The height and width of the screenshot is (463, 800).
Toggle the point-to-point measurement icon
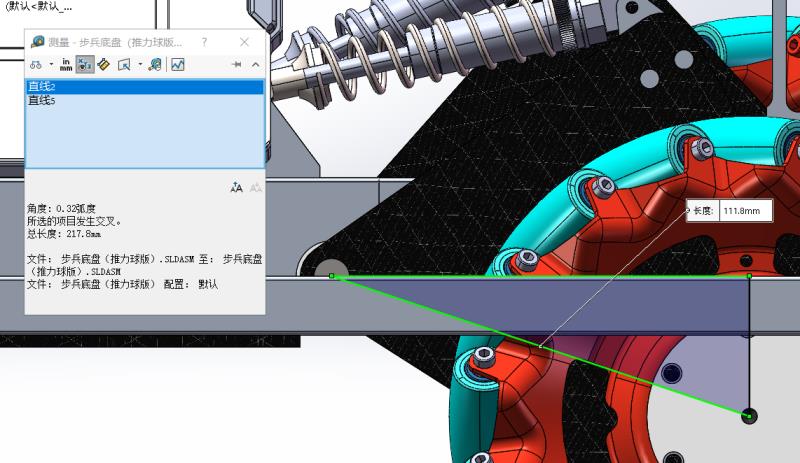tap(104, 65)
